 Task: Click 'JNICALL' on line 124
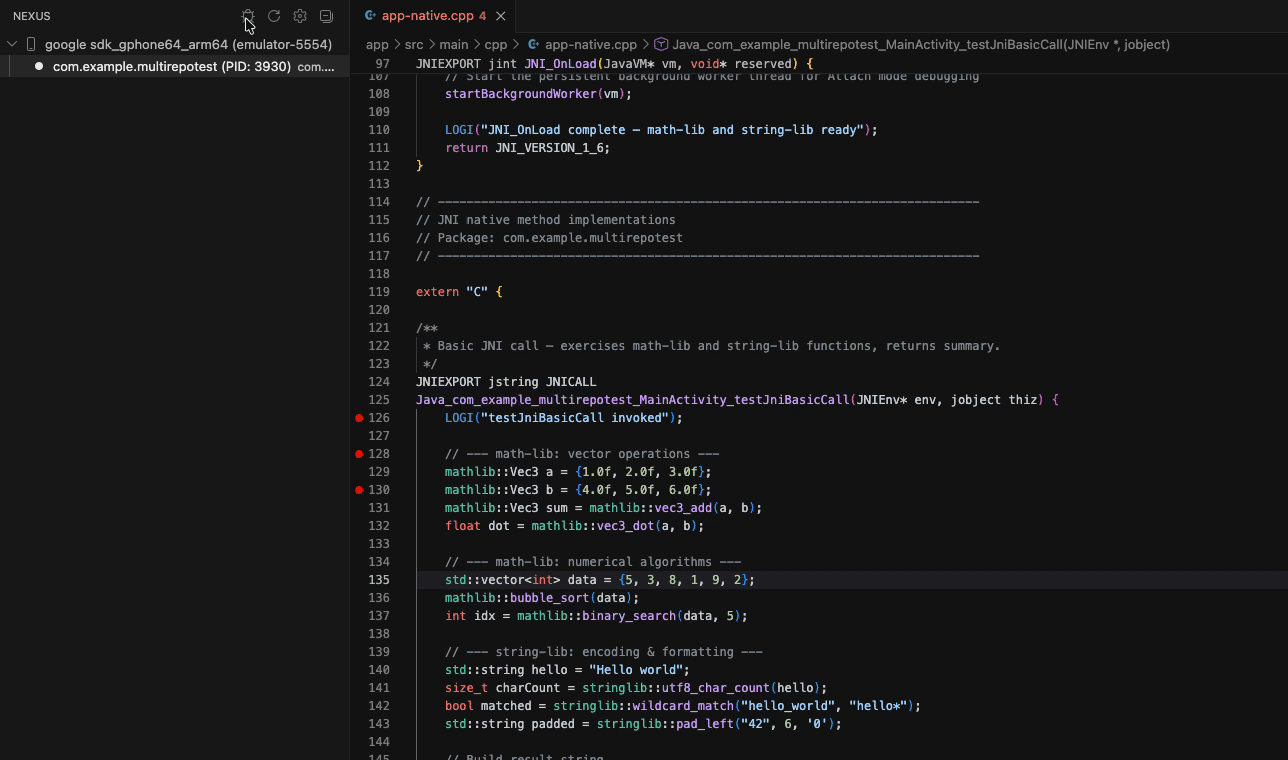pyautogui.click(x=571, y=382)
